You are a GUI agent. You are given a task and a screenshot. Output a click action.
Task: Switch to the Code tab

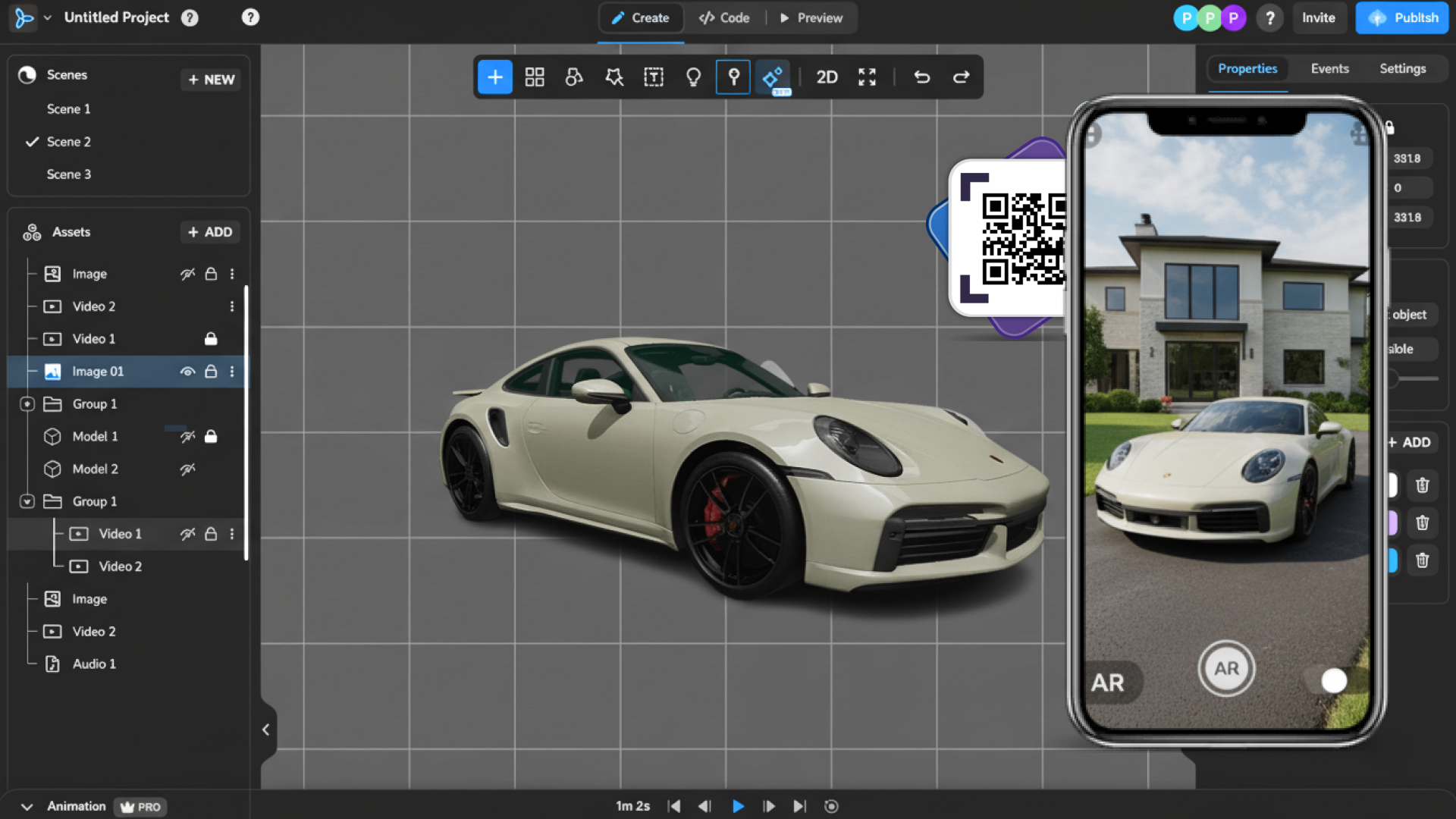tap(724, 17)
